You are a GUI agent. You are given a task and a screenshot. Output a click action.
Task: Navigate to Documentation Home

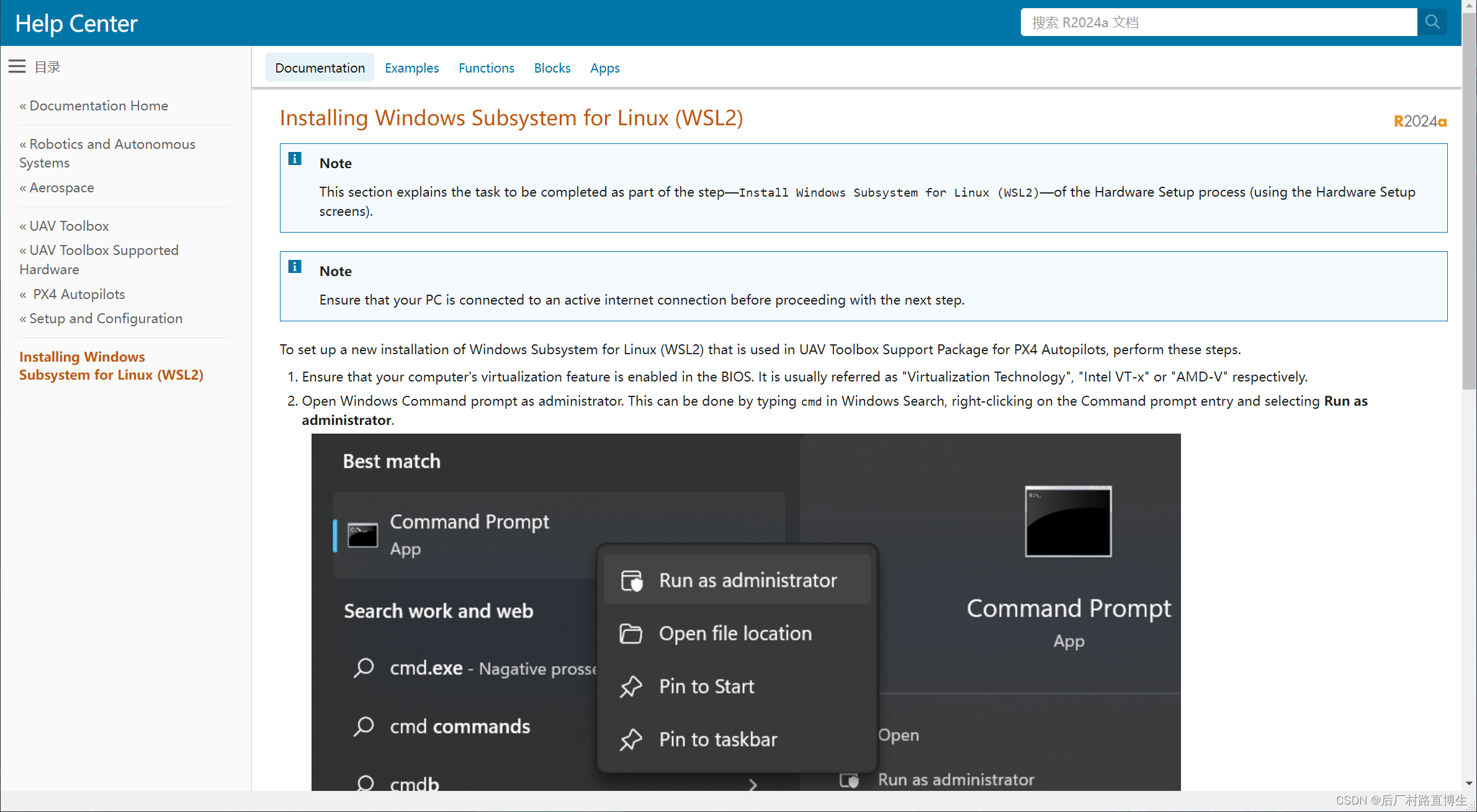(99, 105)
